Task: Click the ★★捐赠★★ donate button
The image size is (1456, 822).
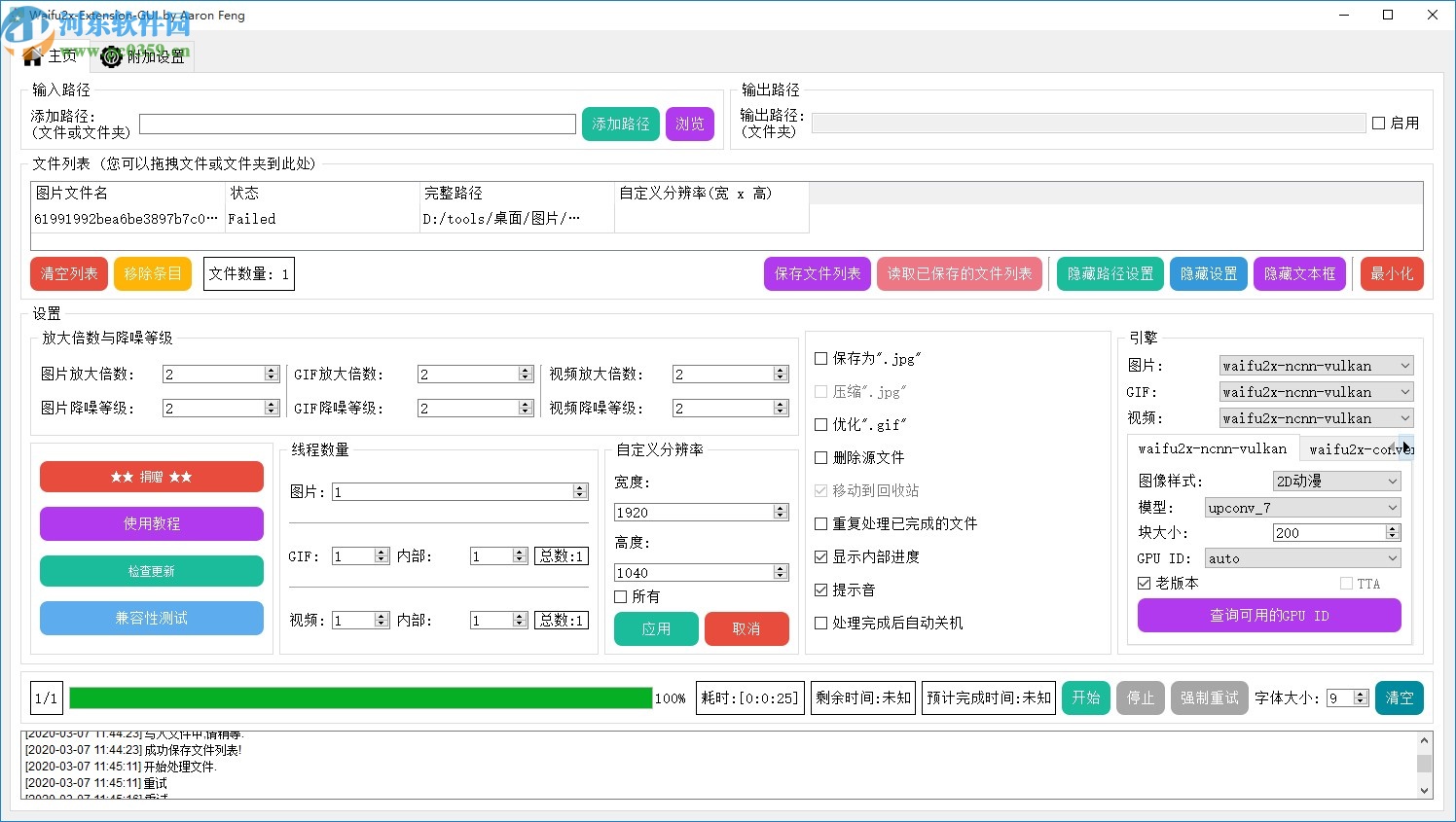Action: [151, 477]
